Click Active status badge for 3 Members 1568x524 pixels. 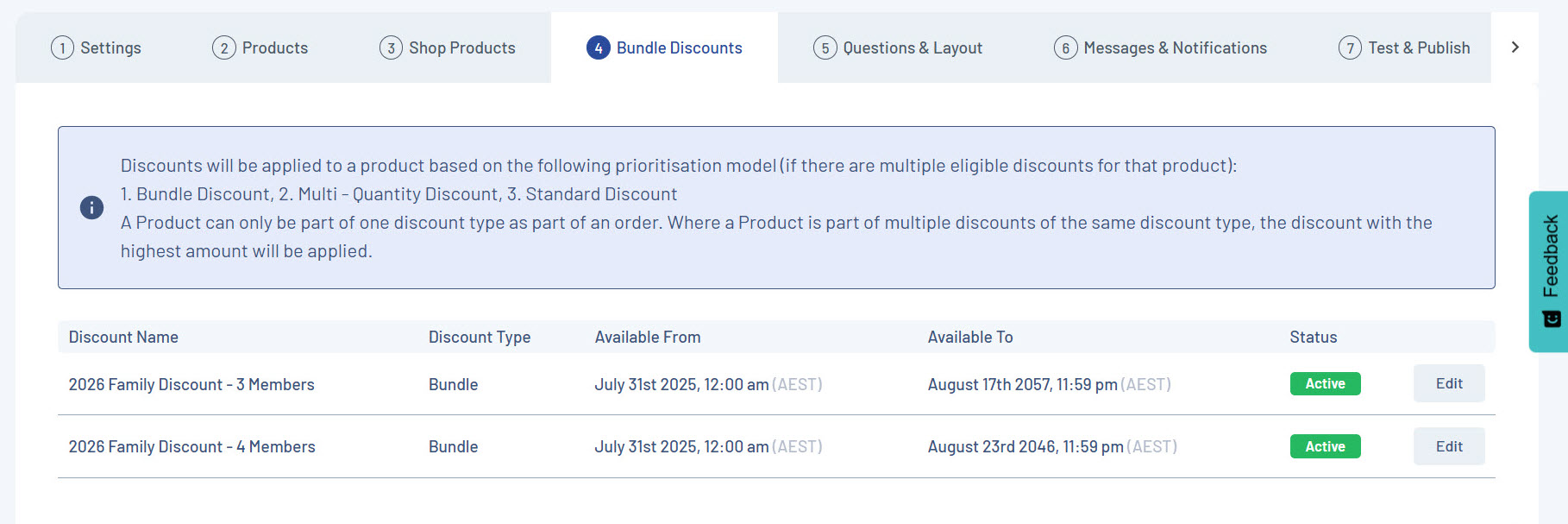1325,384
